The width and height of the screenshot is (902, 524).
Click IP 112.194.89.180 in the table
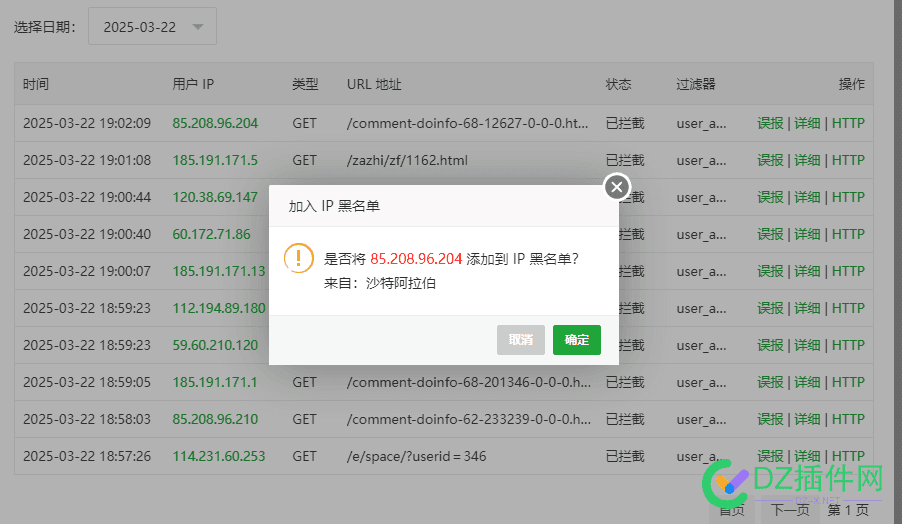pos(219,308)
